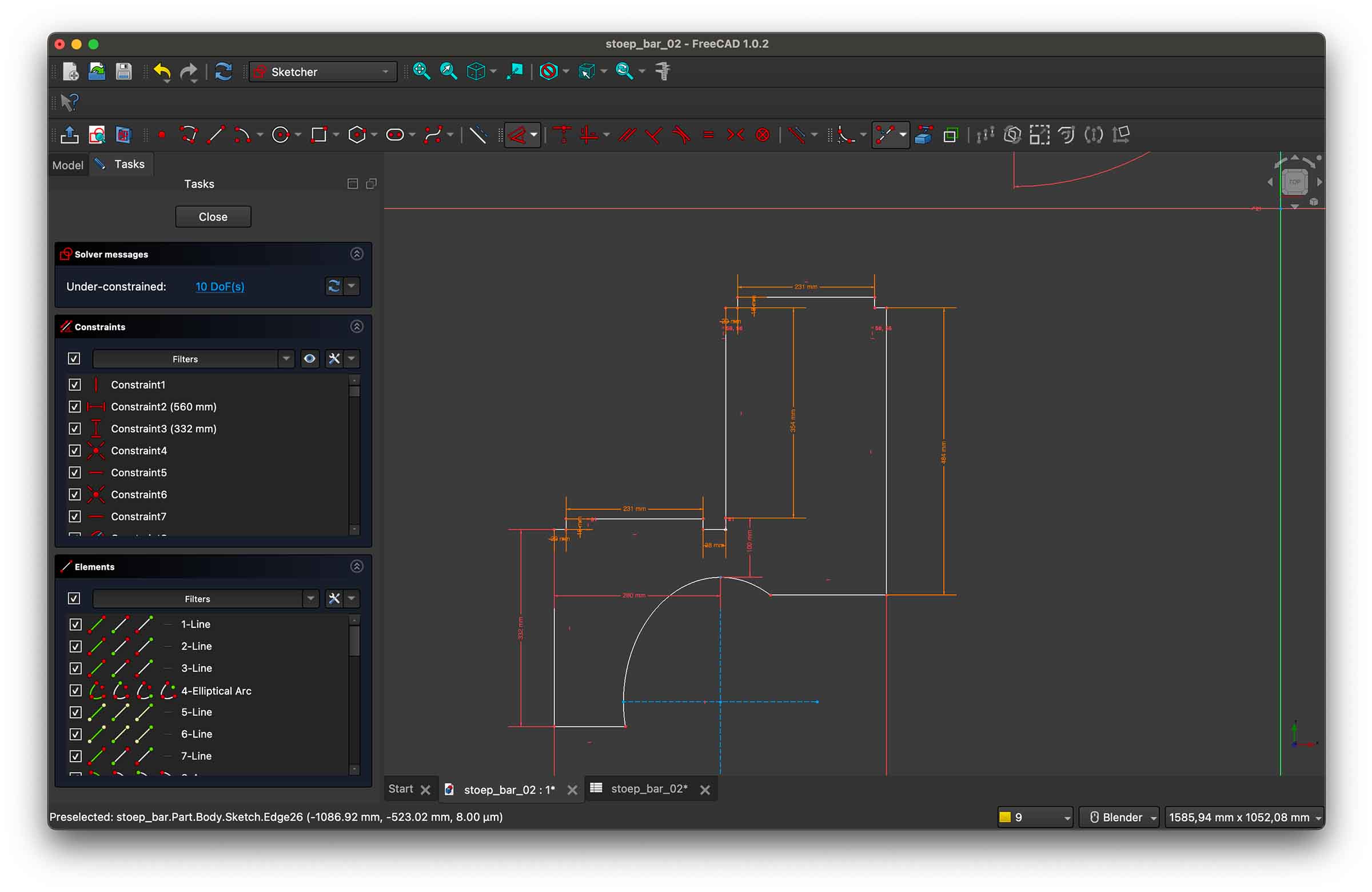1372x892 pixels.
Task: Click the Leave Sketch icon
Action: pos(70,135)
